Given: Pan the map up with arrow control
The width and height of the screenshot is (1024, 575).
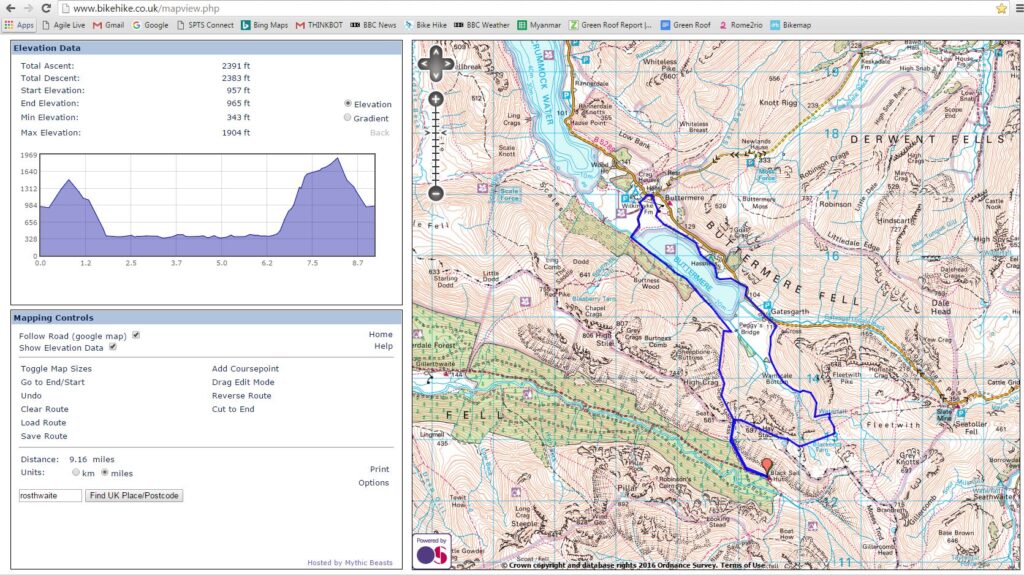Looking at the screenshot, I should [436, 55].
